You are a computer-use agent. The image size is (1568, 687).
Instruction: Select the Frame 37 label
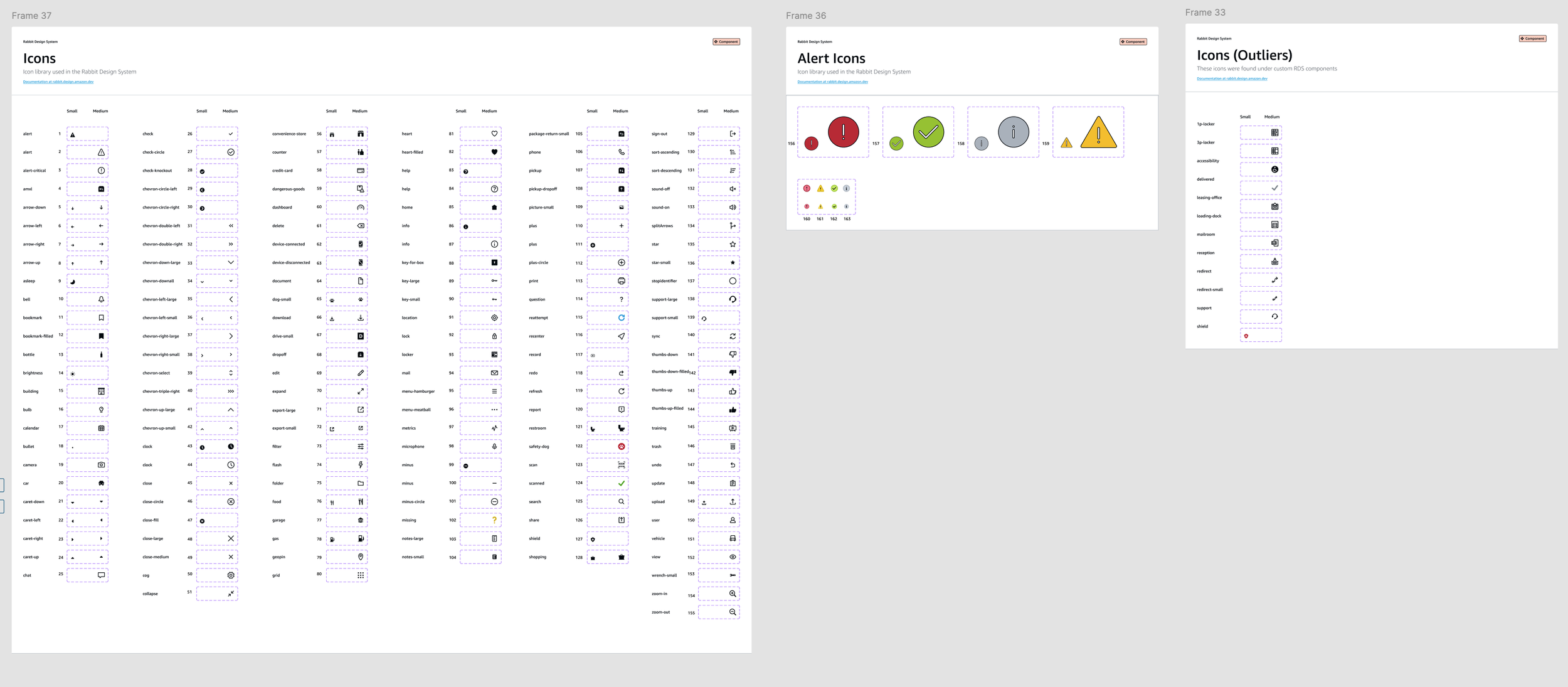click(x=31, y=16)
